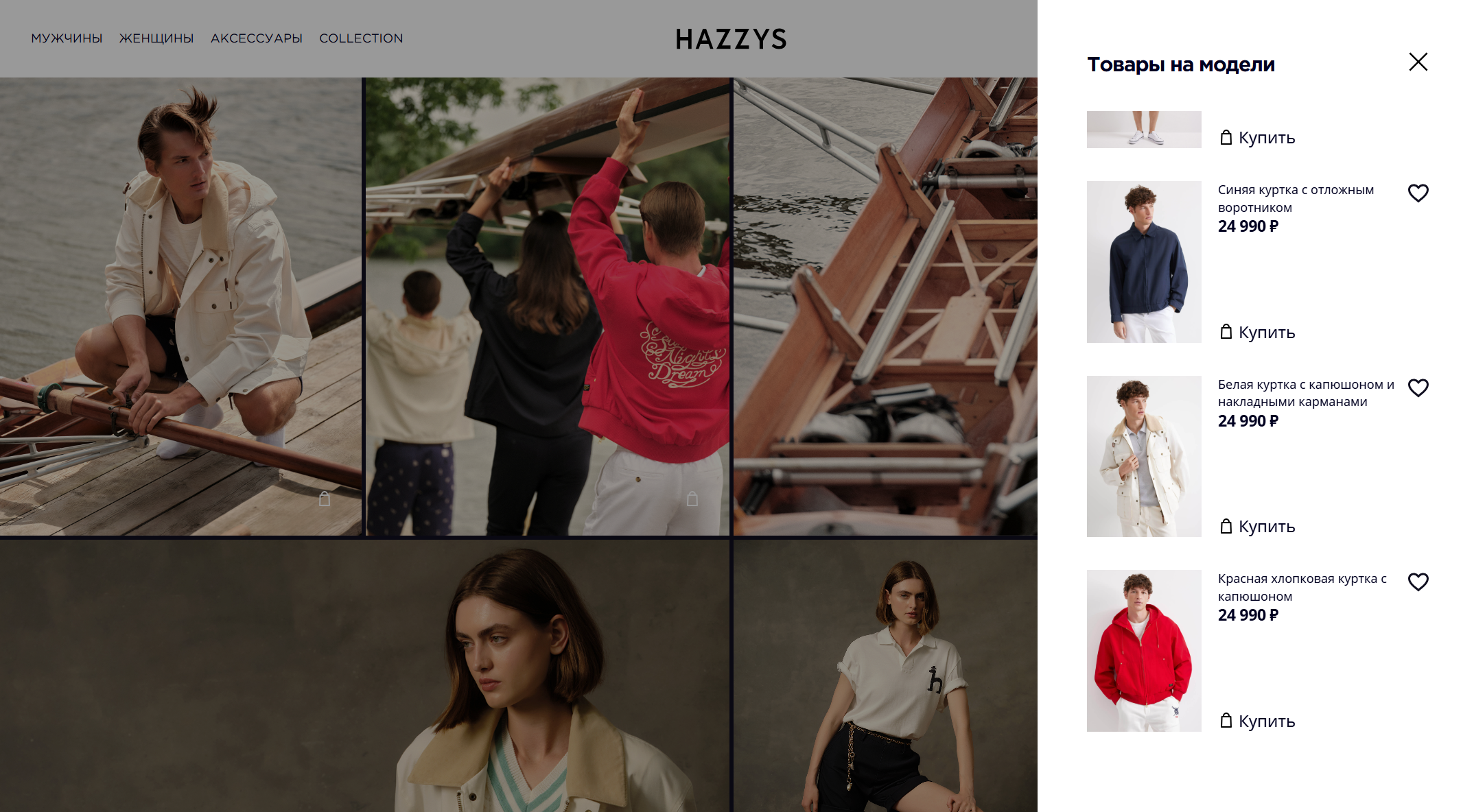Open the blue jacket product thumbnail

tap(1144, 262)
